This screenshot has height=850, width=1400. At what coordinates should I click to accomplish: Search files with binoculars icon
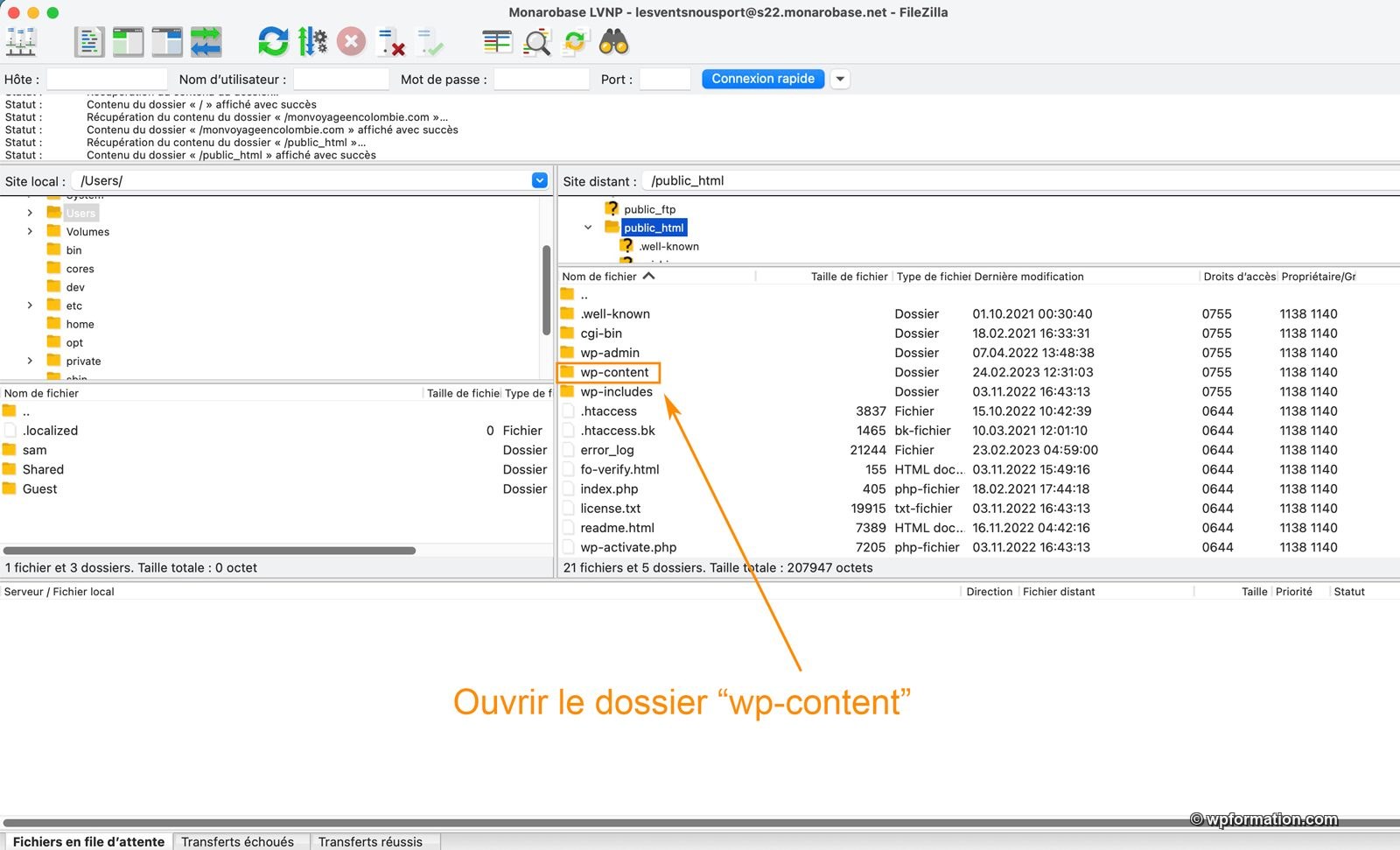(x=613, y=42)
